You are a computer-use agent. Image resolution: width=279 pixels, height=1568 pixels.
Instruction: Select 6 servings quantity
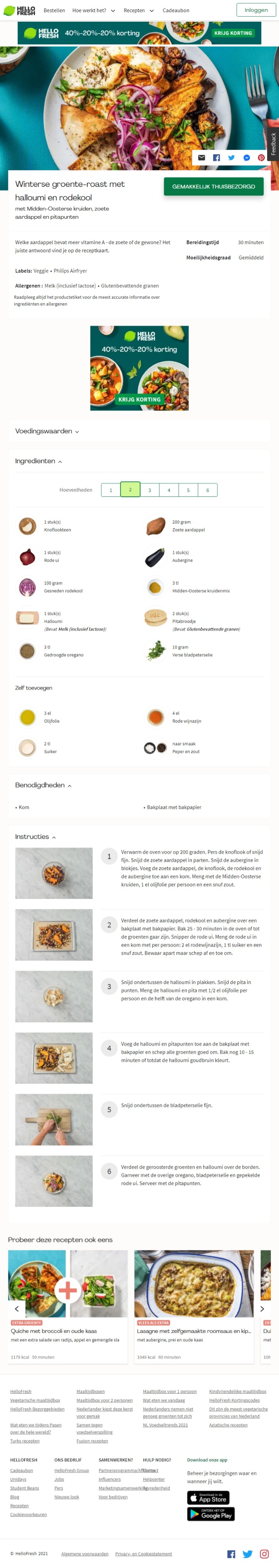207,490
